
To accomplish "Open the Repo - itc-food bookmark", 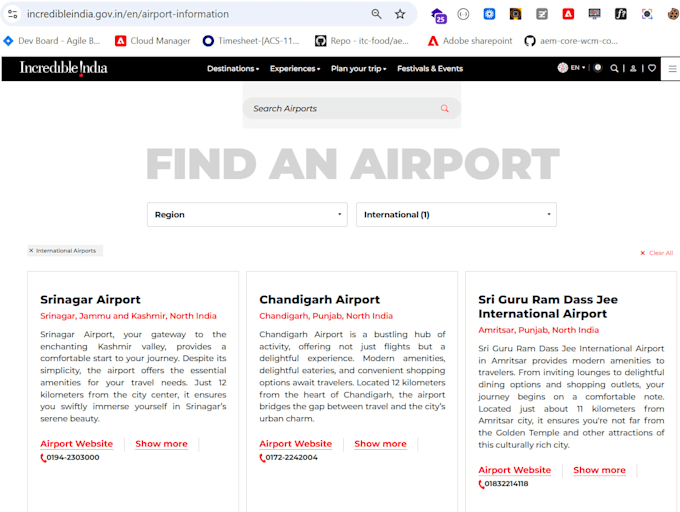I will coord(362,41).
